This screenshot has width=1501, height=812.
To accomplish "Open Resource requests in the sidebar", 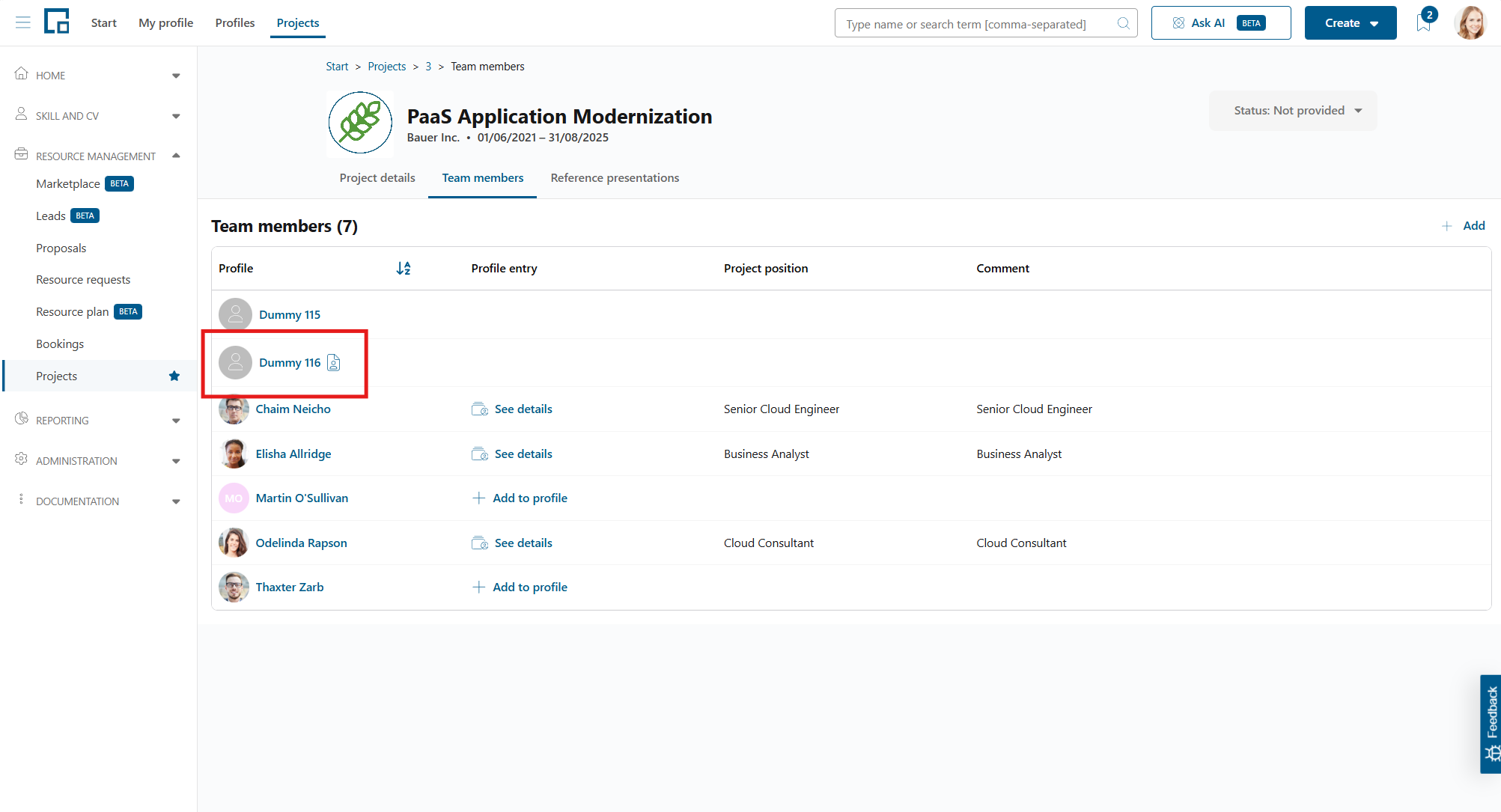I will point(83,280).
